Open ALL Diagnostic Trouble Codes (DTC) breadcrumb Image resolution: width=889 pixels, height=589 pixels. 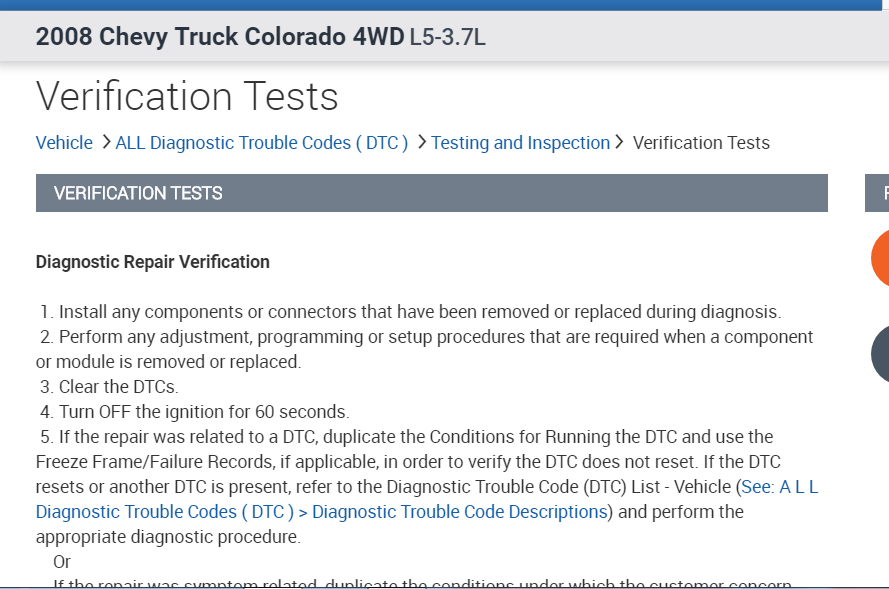pyautogui.click(x=262, y=143)
